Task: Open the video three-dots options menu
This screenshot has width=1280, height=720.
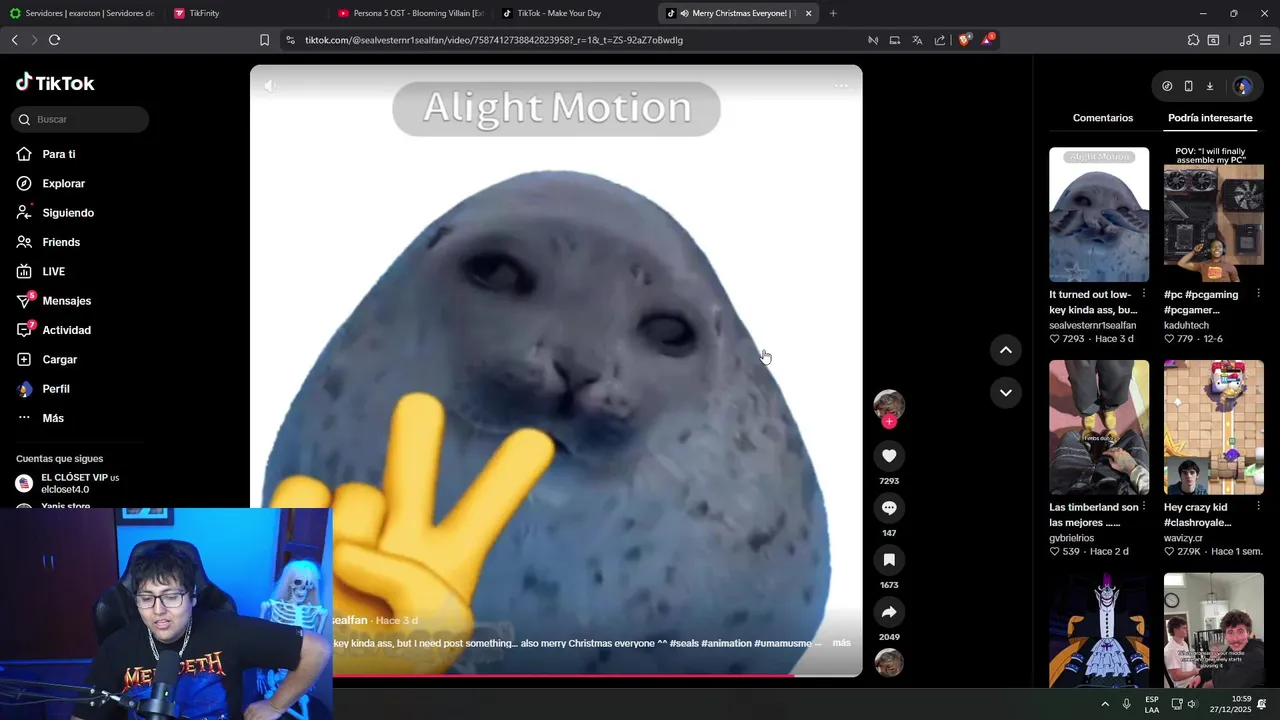Action: coord(841,86)
